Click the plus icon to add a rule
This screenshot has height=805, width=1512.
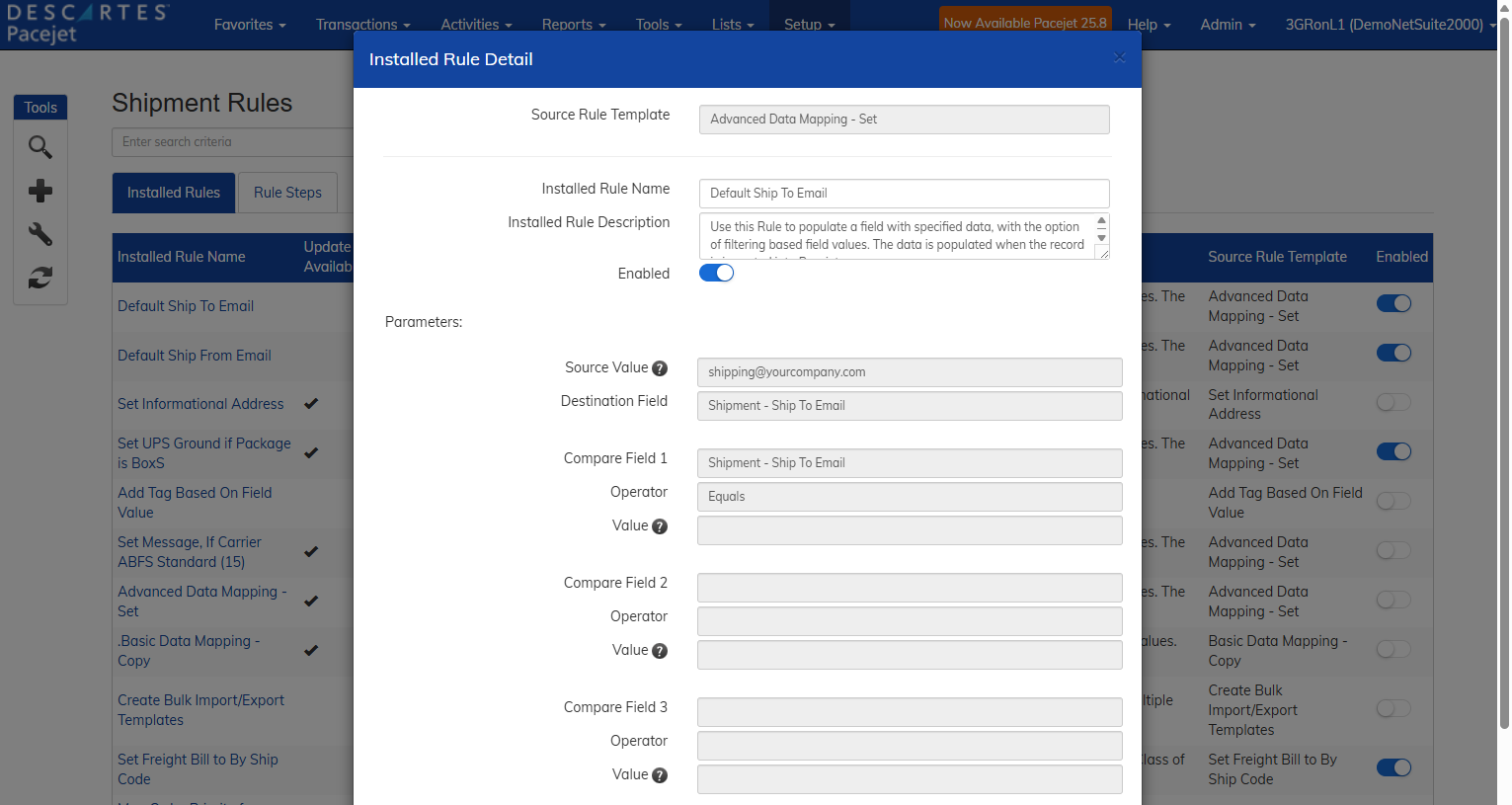(x=40, y=191)
